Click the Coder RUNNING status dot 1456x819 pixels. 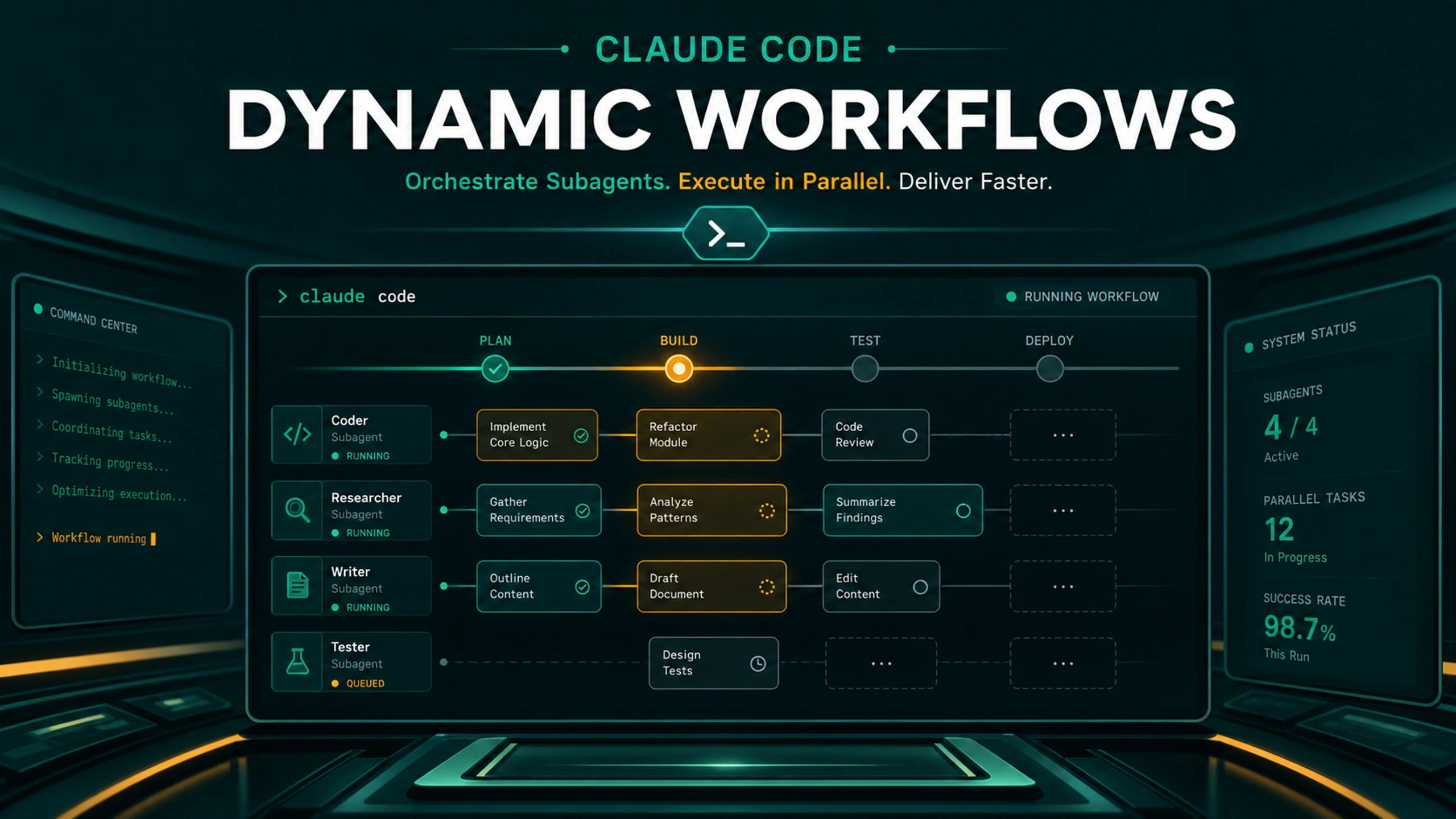[x=335, y=456]
